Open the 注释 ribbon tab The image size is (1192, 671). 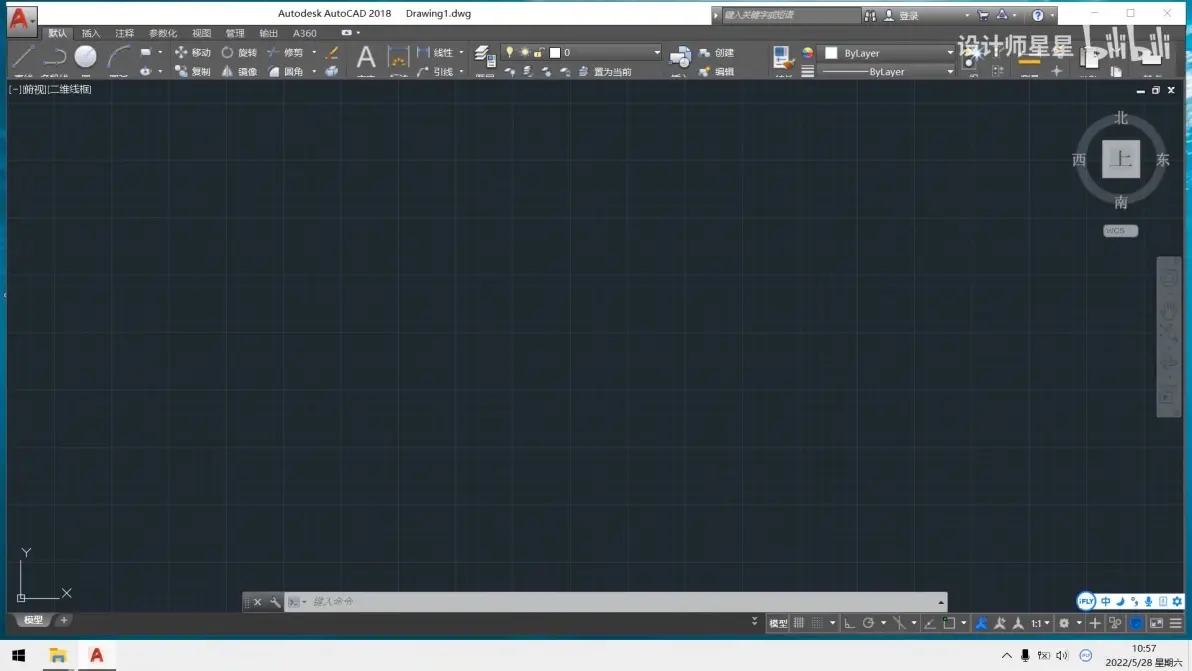tap(124, 33)
